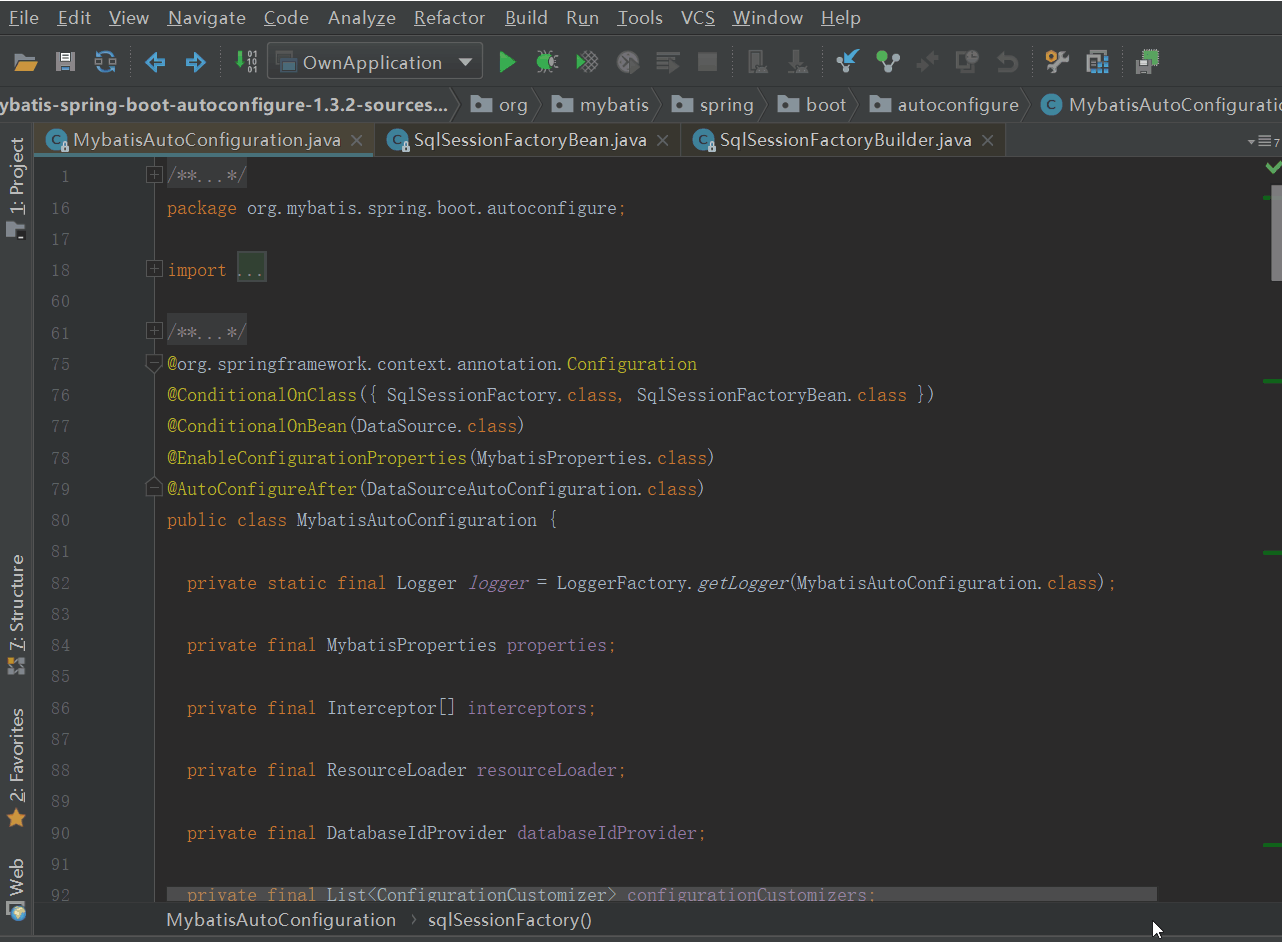Viewport: 1282px width, 942px height.
Task: Start Debug with the bug icon
Action: [x=547, y=62]
